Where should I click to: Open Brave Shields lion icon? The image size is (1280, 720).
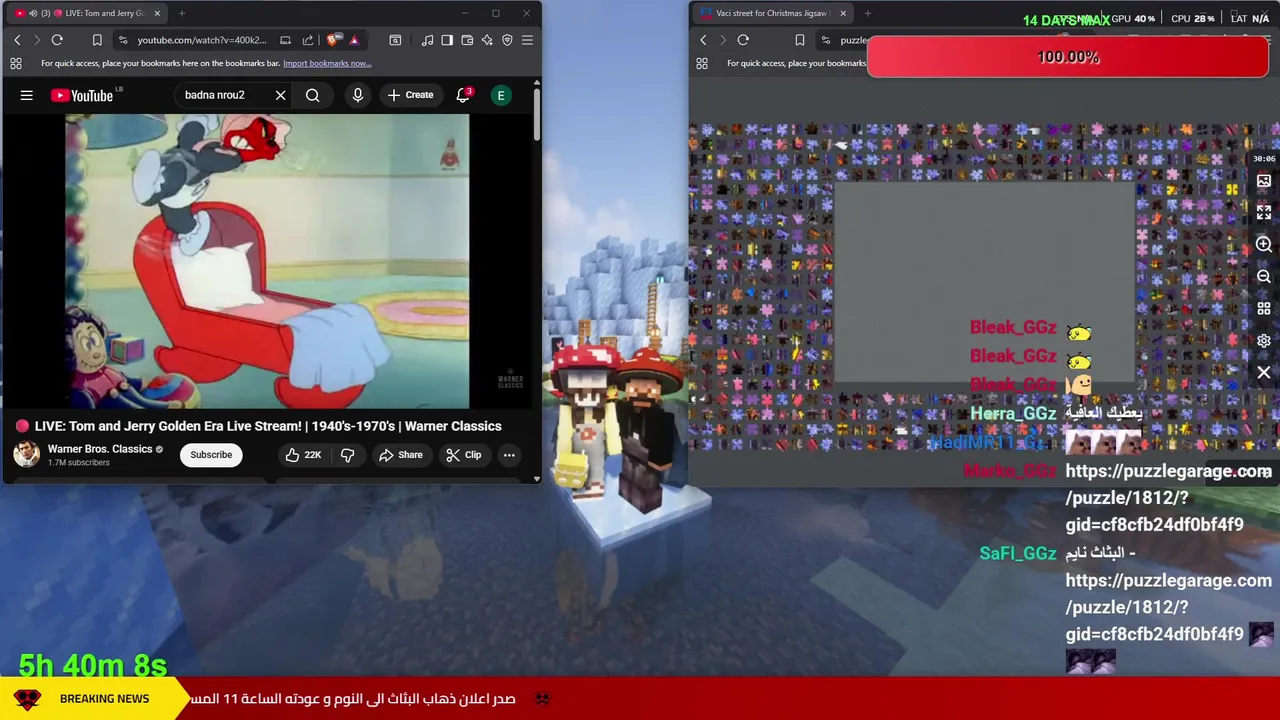(333, 40)
